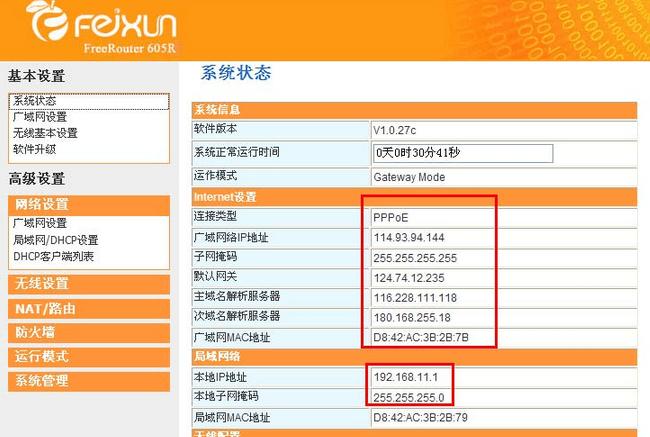Click the FreeRouter 605R model text
The image size is (650, 437).
(x=130, y=49)
